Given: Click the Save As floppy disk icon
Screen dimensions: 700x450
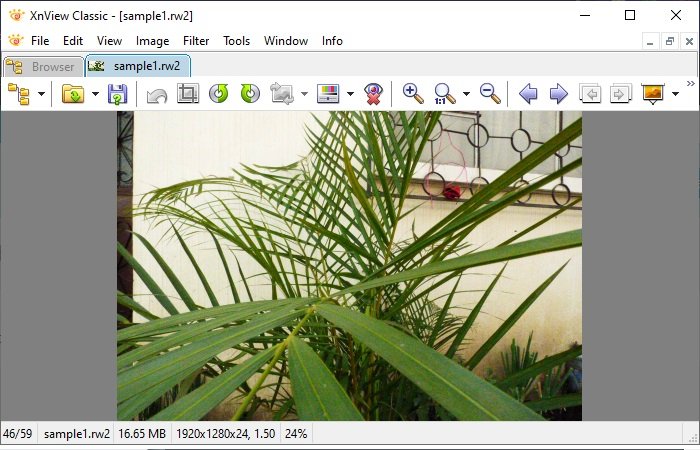Looking at the screenshot, I should pos(117,94).
